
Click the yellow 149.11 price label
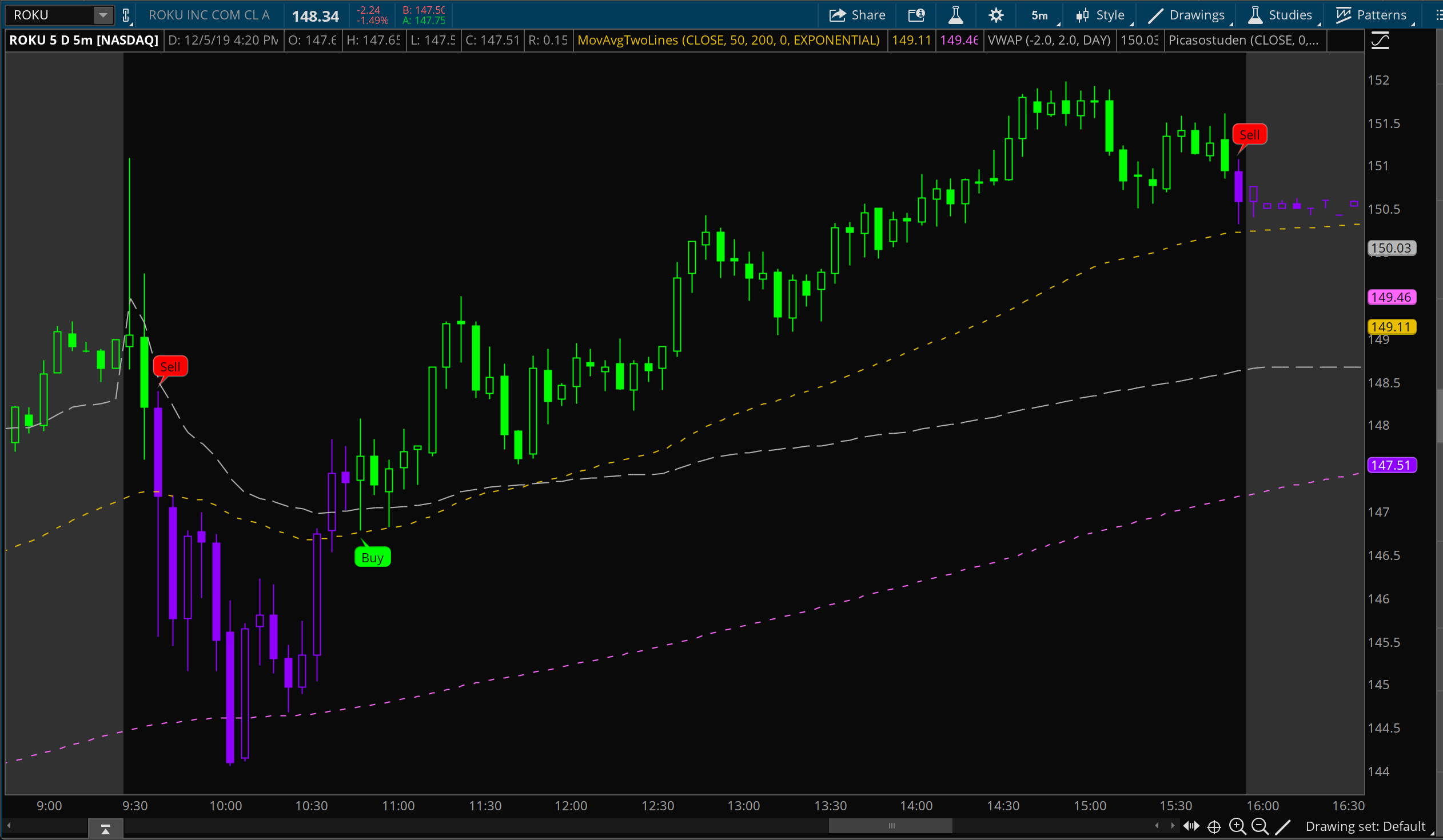tap(1392, 327)
